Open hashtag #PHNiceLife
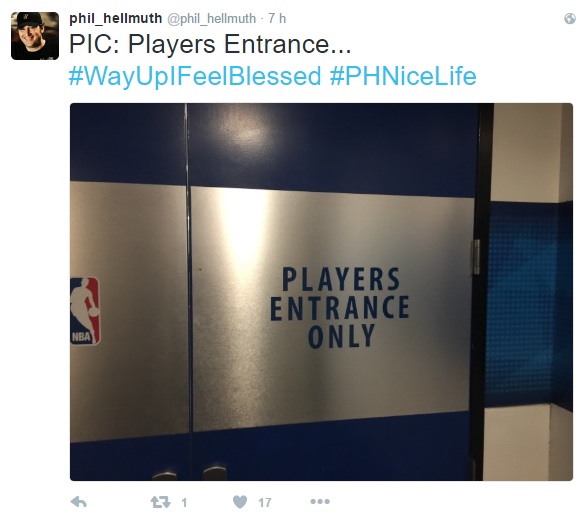Screen dimensions: 582x520 click(403, 76)
